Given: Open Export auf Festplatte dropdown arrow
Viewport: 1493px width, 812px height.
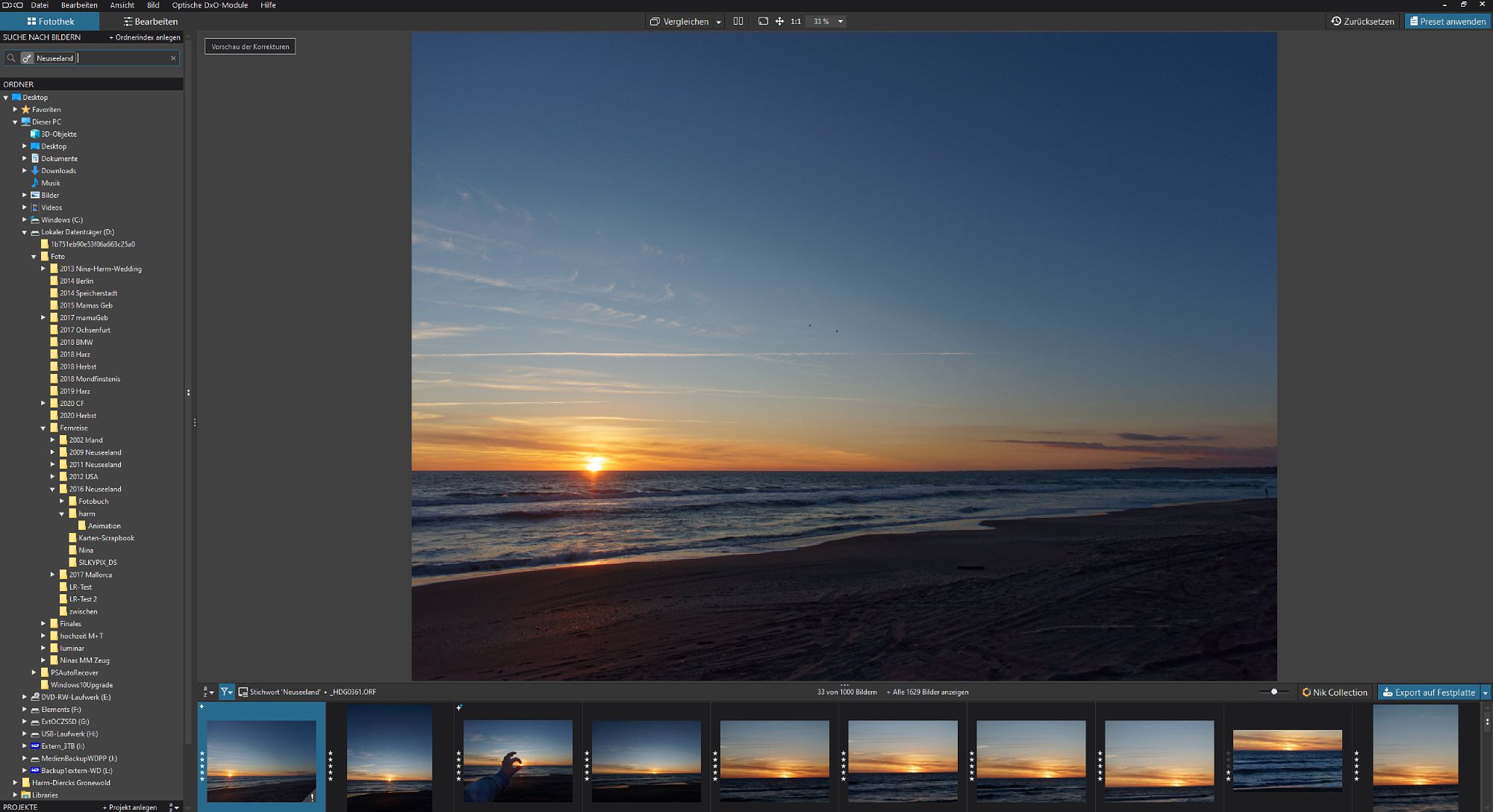Looking at the screenshot, I should pos(1485,693).
